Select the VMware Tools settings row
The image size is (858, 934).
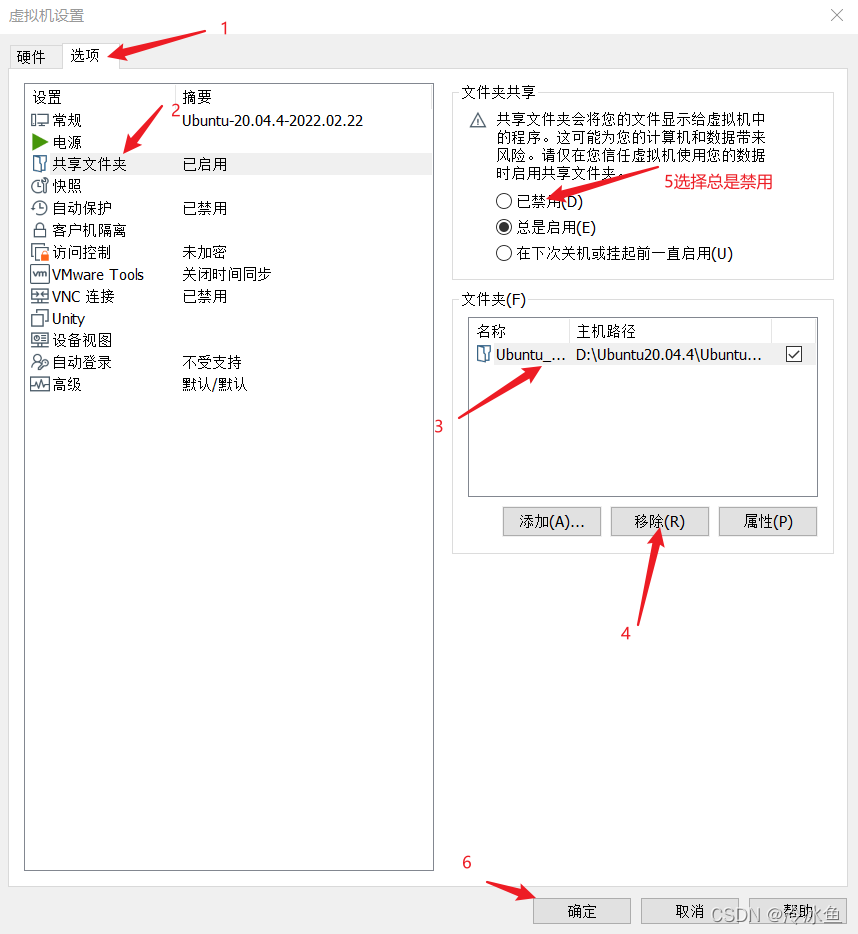click(229, 274)
